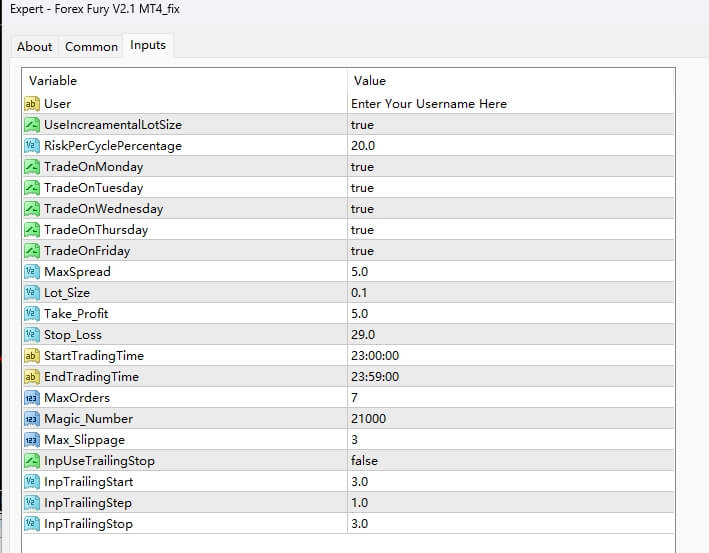The width and height of the screenshot is (709, 553).
Task: Click the InpTrailingStart double icon
Action: click(32, 482)
